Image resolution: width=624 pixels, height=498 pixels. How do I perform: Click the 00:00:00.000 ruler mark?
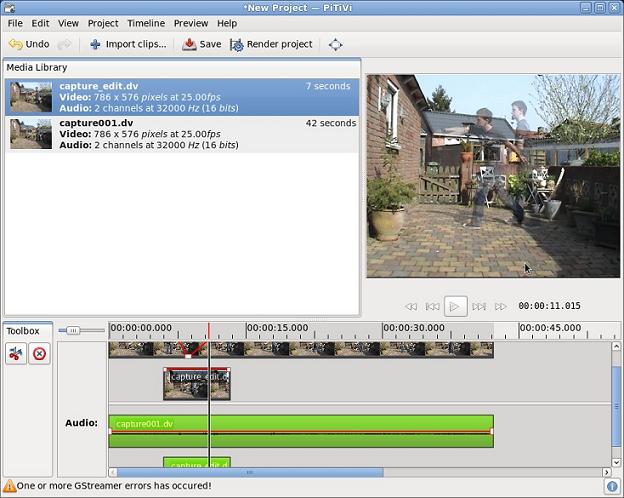click(x=141, y=328)
